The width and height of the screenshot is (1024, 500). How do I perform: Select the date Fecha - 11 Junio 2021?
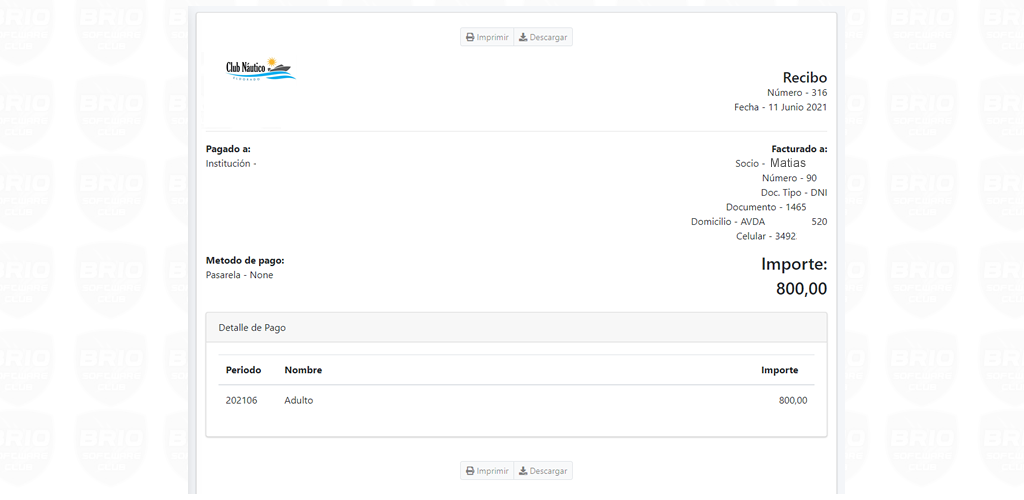pos(780,107)
